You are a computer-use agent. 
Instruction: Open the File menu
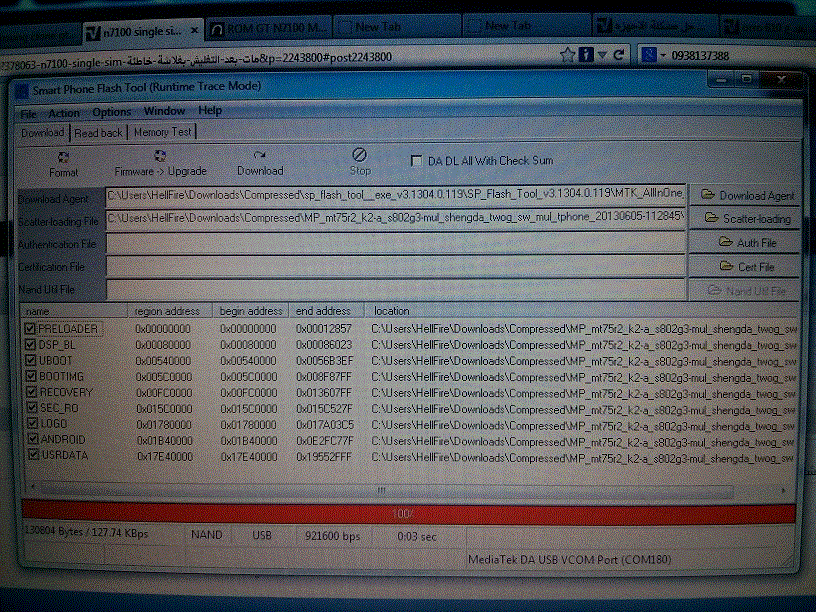[28, 114]
